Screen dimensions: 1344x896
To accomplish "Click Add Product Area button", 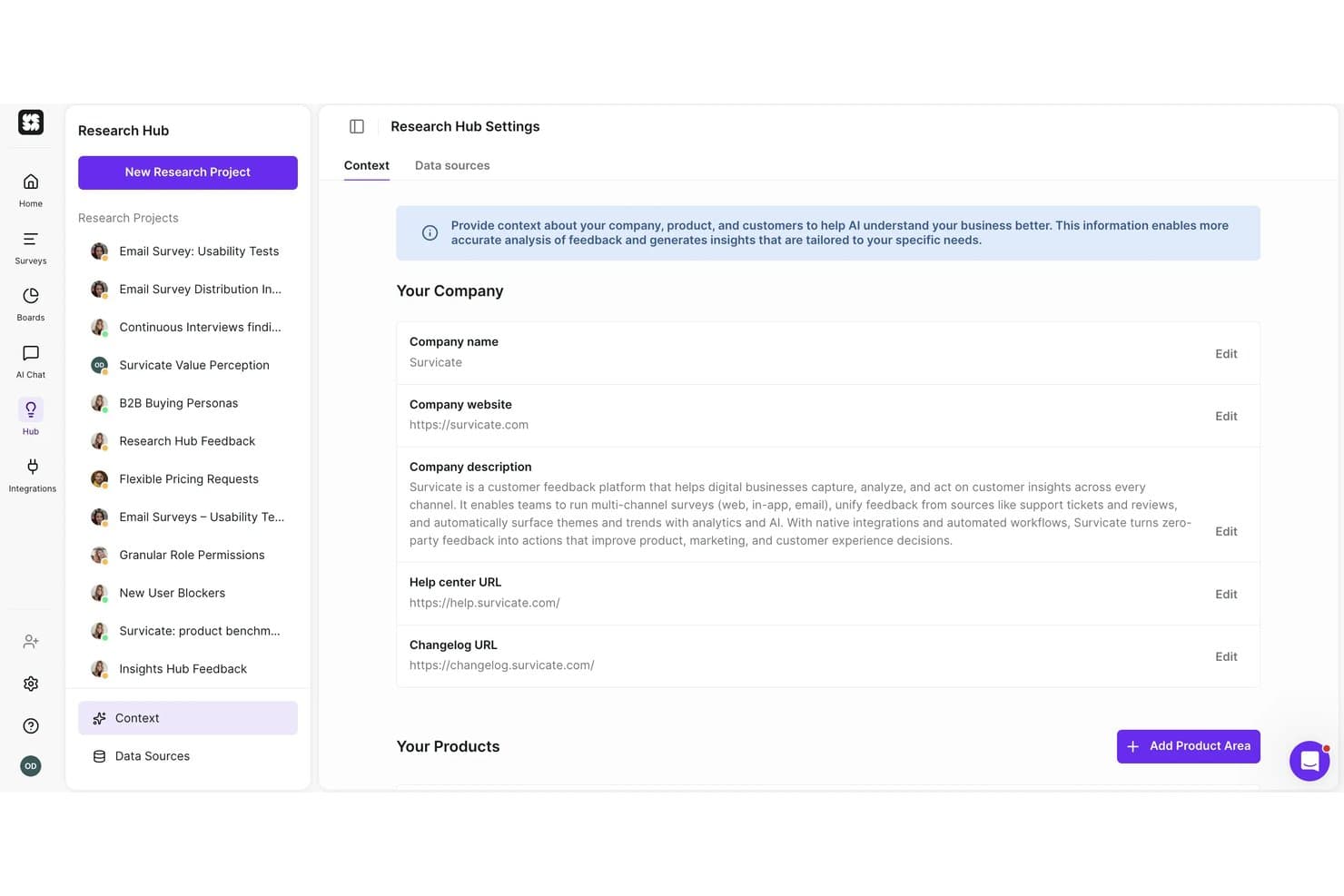I will pos(1189,746).
